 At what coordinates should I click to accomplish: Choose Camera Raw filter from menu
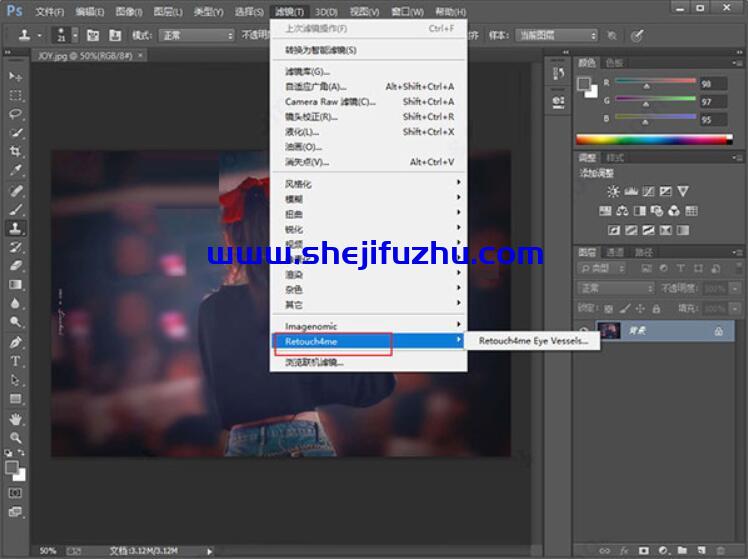pos(368,102)
